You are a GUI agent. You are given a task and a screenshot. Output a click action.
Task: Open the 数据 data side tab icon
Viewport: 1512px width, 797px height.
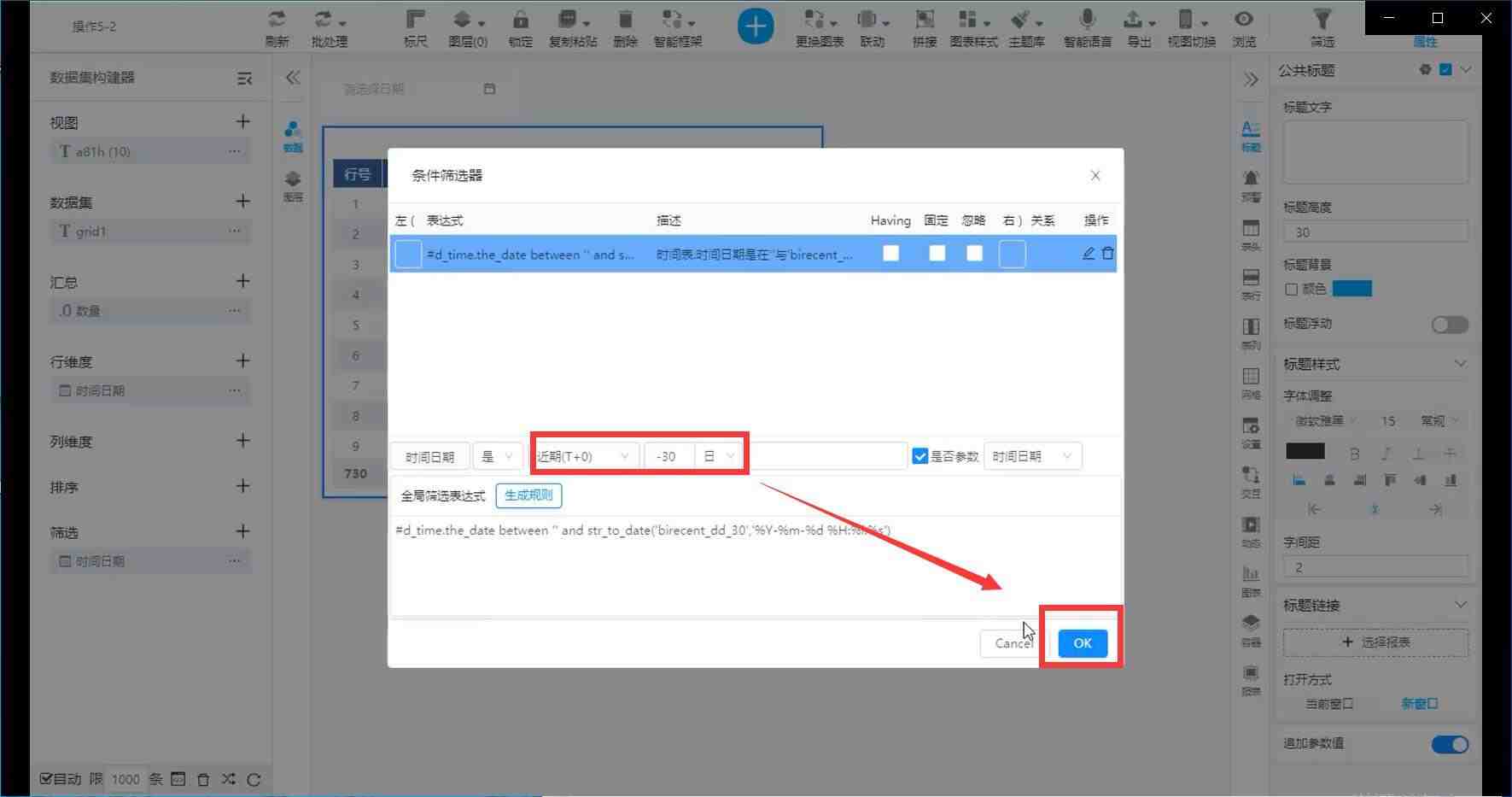293,135
